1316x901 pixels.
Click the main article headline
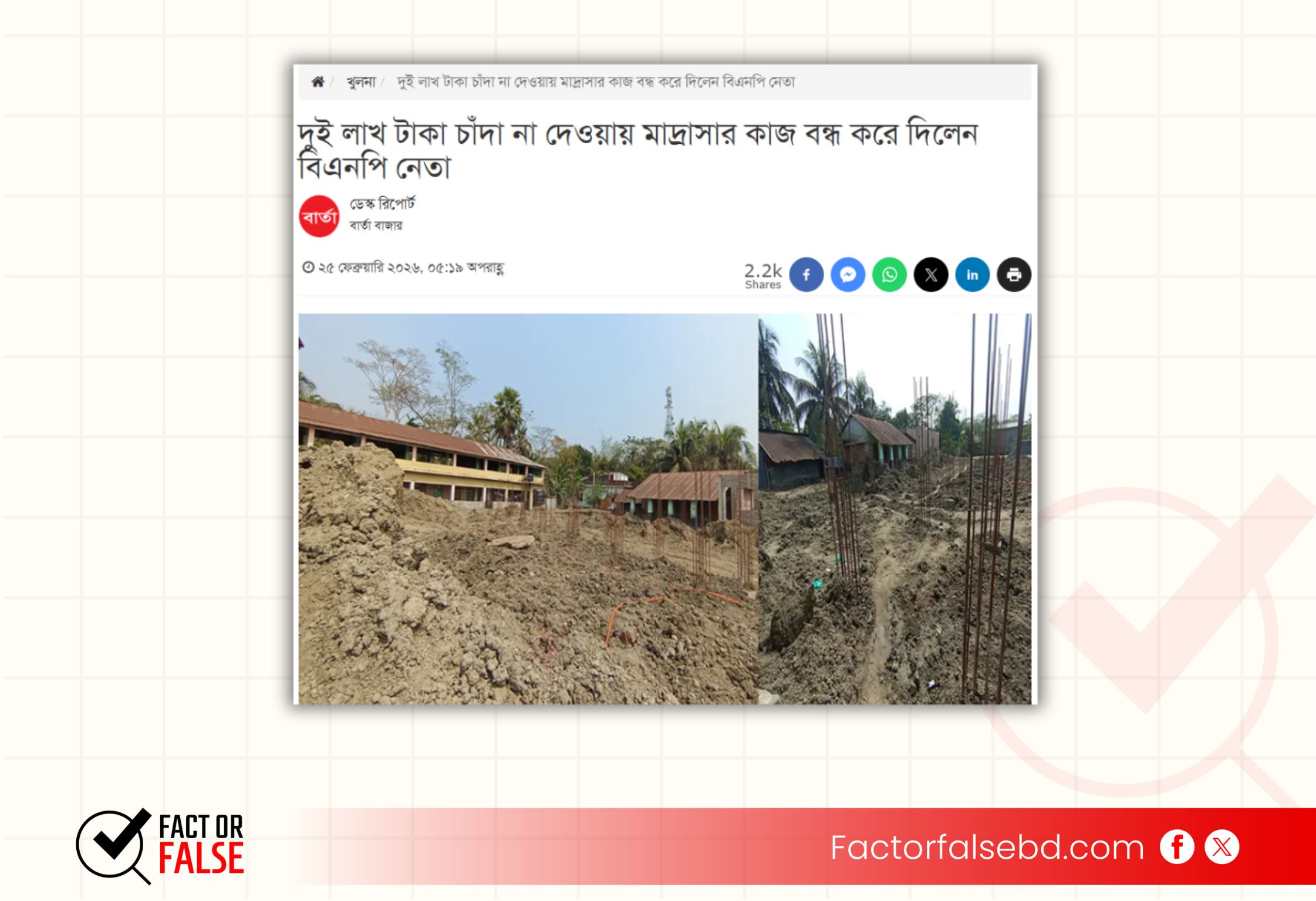coord(638,150)
